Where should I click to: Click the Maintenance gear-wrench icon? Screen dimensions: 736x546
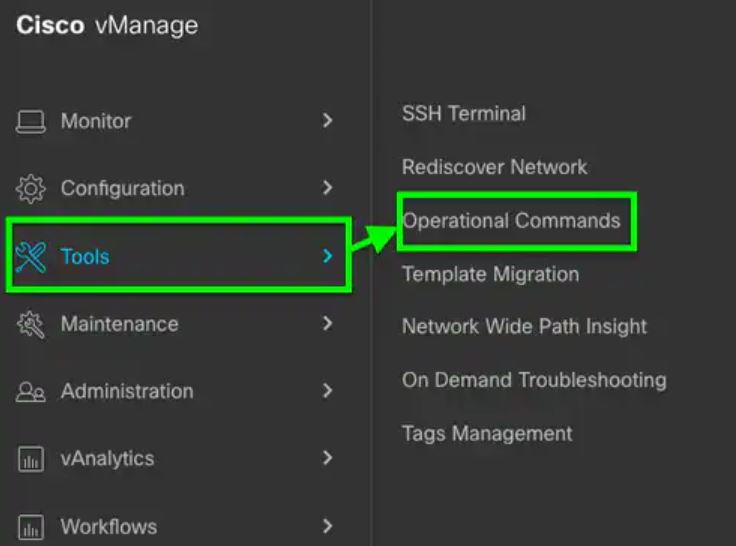click(x=31, y=324)
